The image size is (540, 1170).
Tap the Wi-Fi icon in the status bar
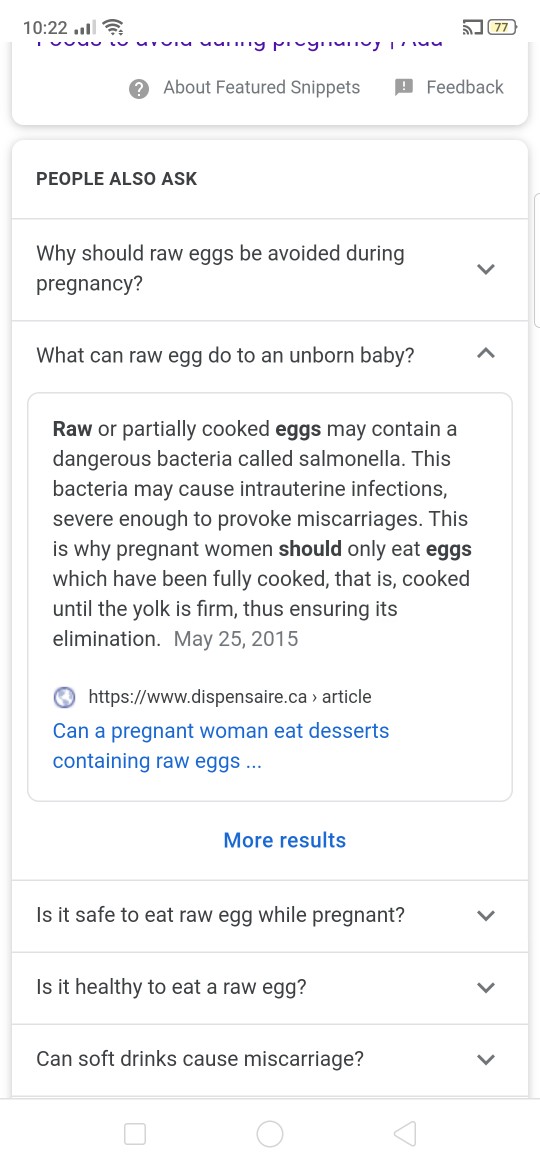click(x=113, y=28)
